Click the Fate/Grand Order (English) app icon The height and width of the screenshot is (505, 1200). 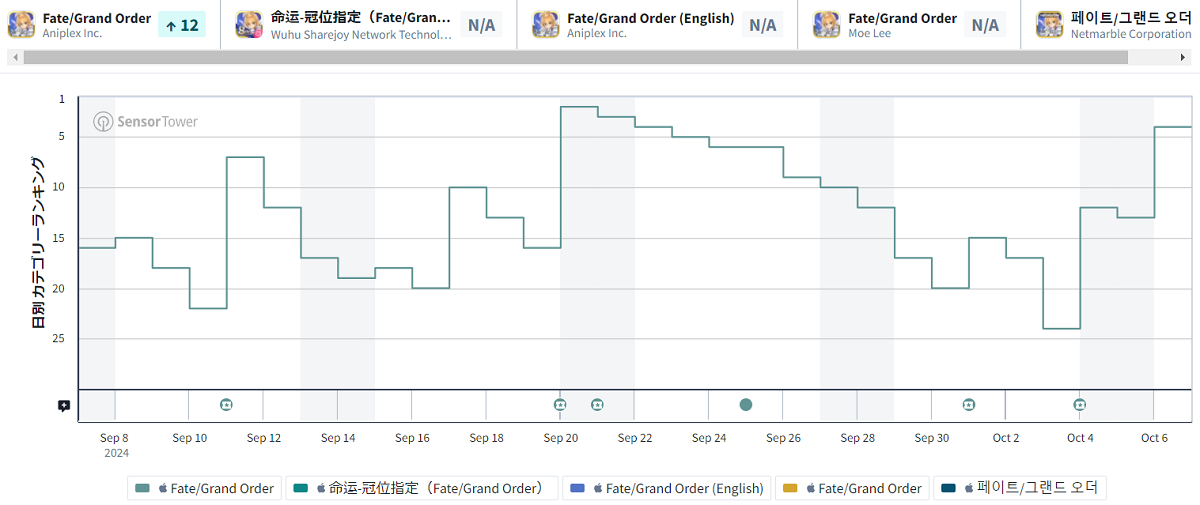tap(546, 25)
